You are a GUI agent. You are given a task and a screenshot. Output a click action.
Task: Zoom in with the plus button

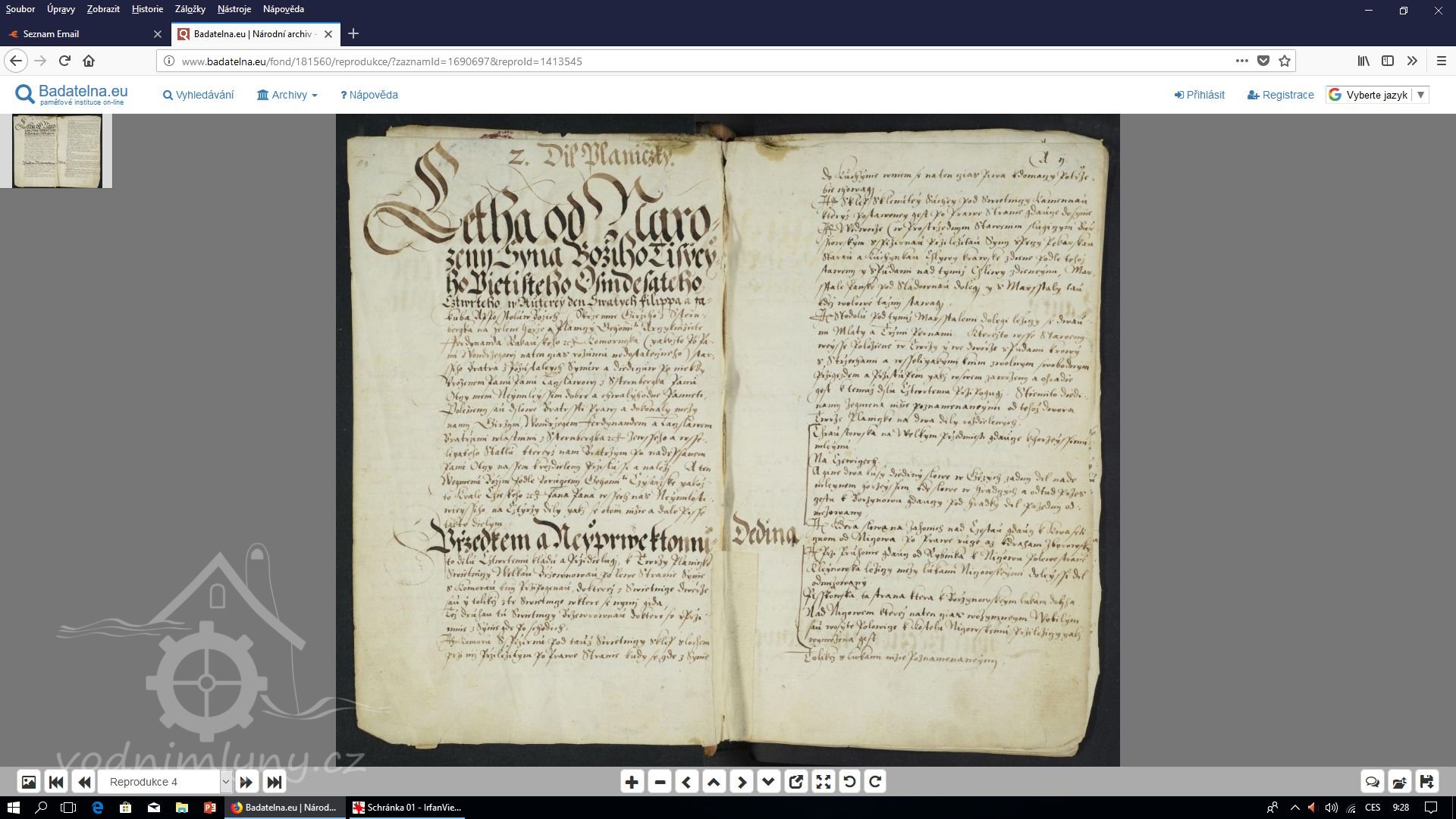pos(632,782)
